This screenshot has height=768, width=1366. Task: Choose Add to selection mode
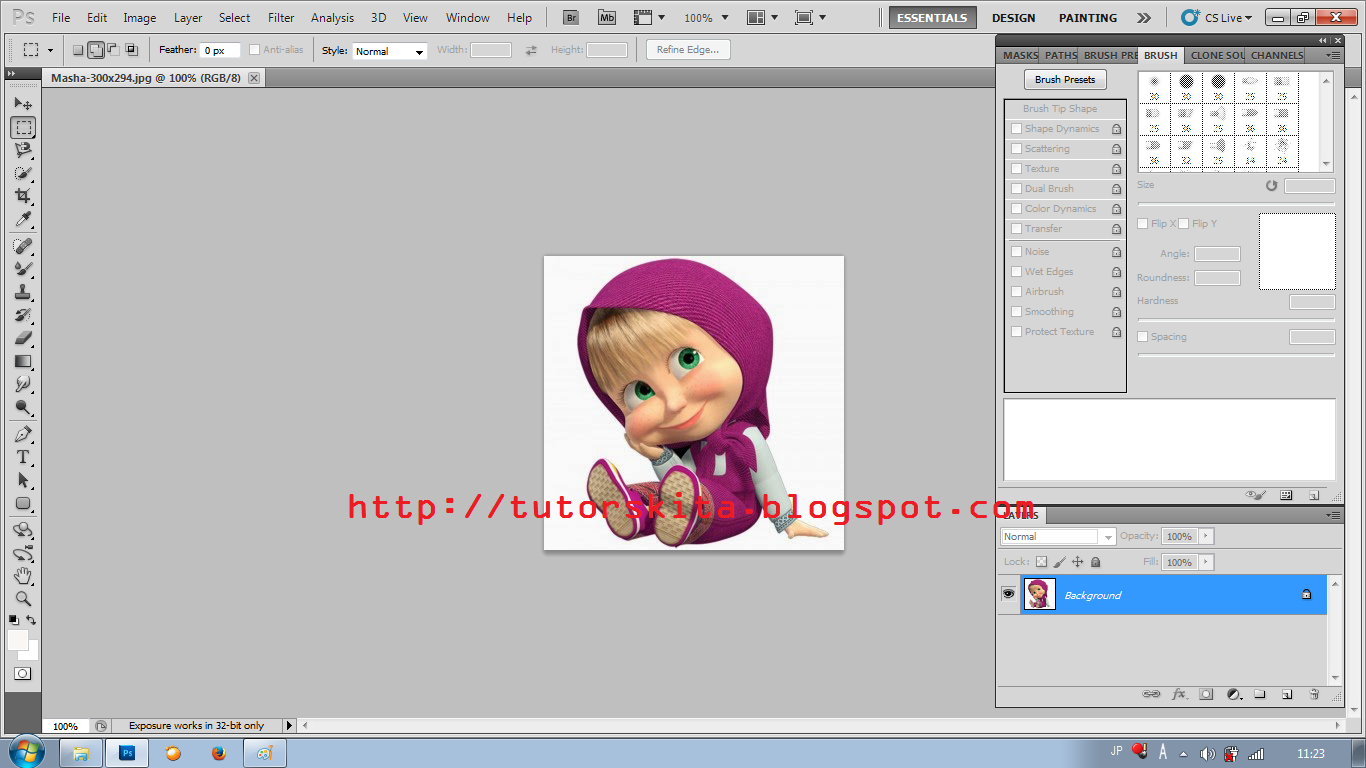click(96, 50)
